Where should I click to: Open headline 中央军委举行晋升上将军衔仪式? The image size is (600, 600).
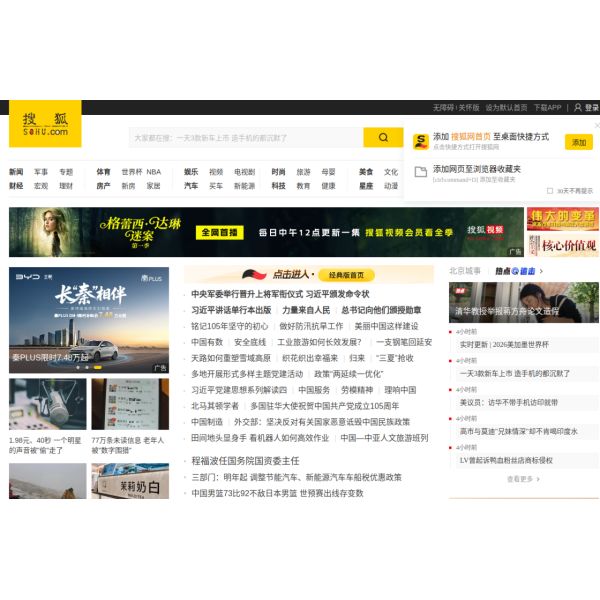pyautogui.click(x=280, y=294)
